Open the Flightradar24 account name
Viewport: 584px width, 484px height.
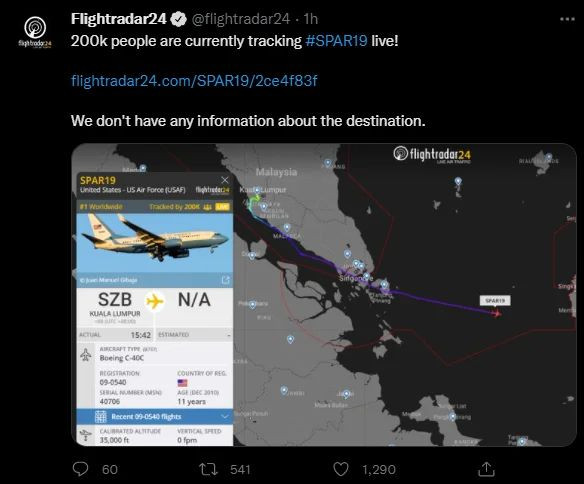118,19
